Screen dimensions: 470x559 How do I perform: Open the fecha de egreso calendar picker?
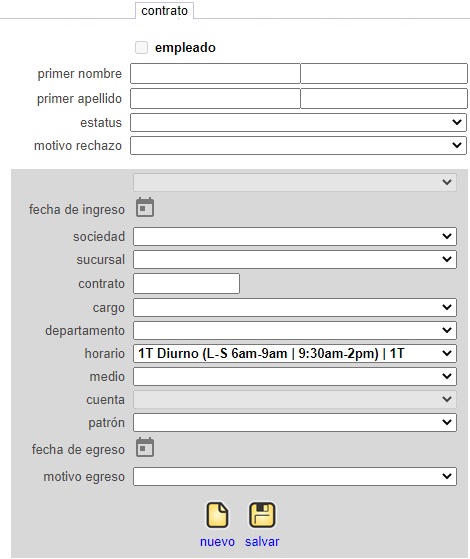click(145, 447)
